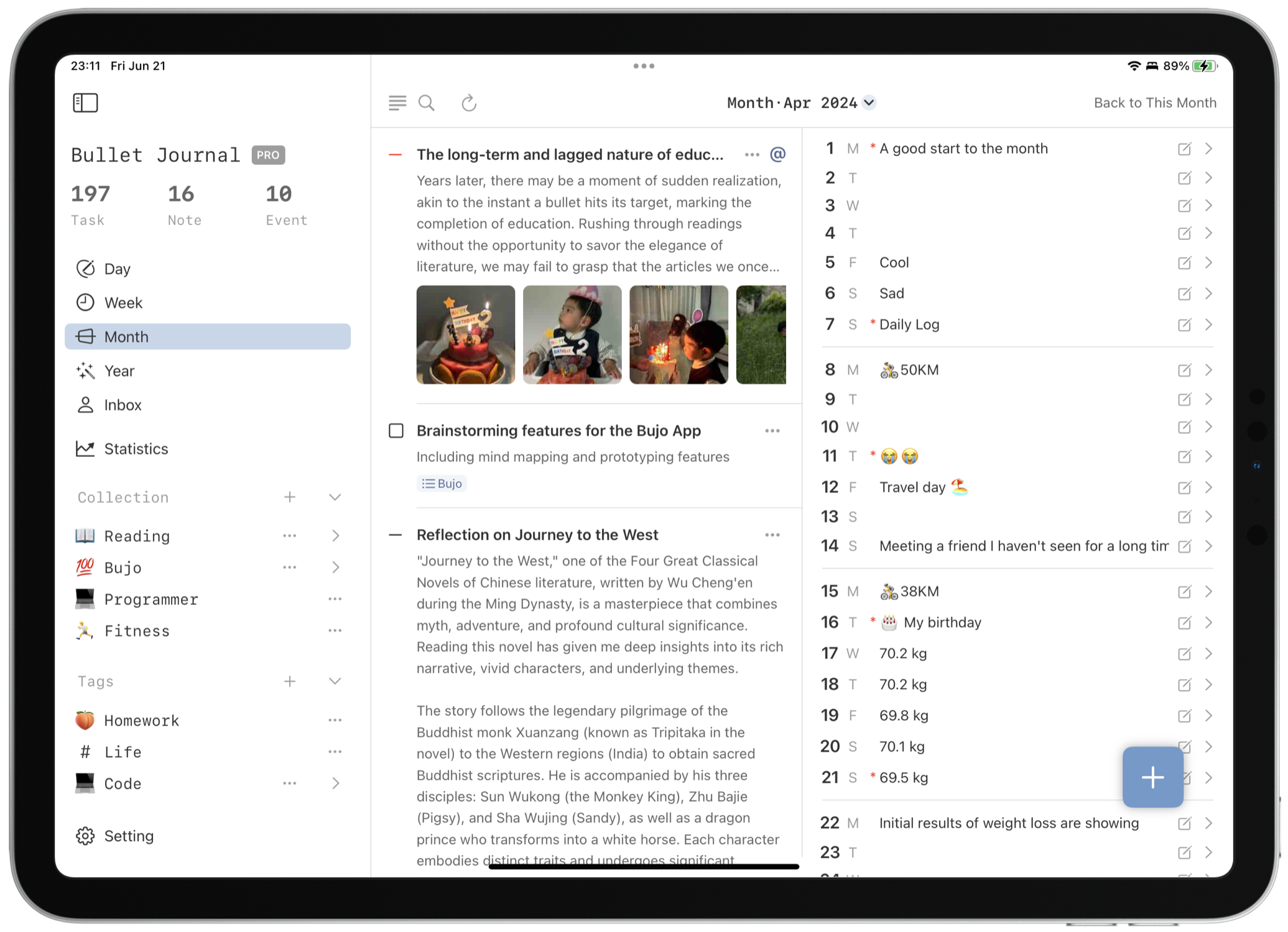Open day 7 Daily Log chevron

[1208, 324]
